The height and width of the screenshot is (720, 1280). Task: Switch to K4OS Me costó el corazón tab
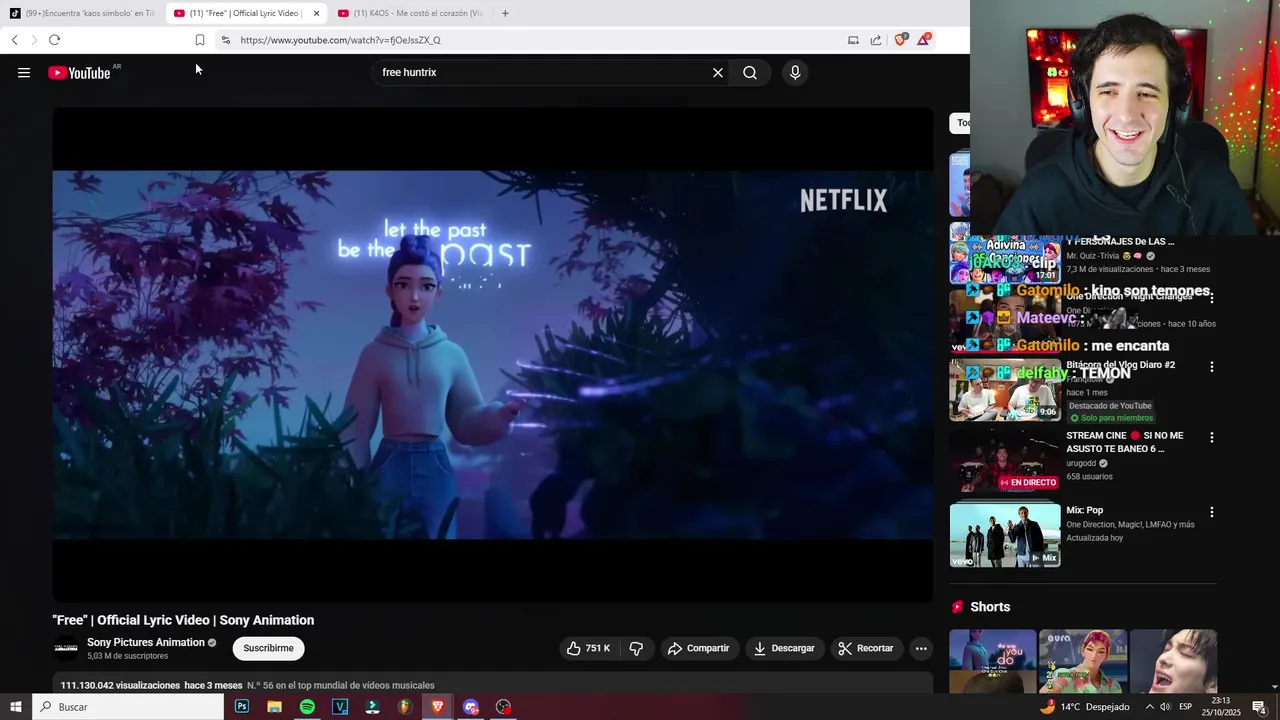coord(410,13)
